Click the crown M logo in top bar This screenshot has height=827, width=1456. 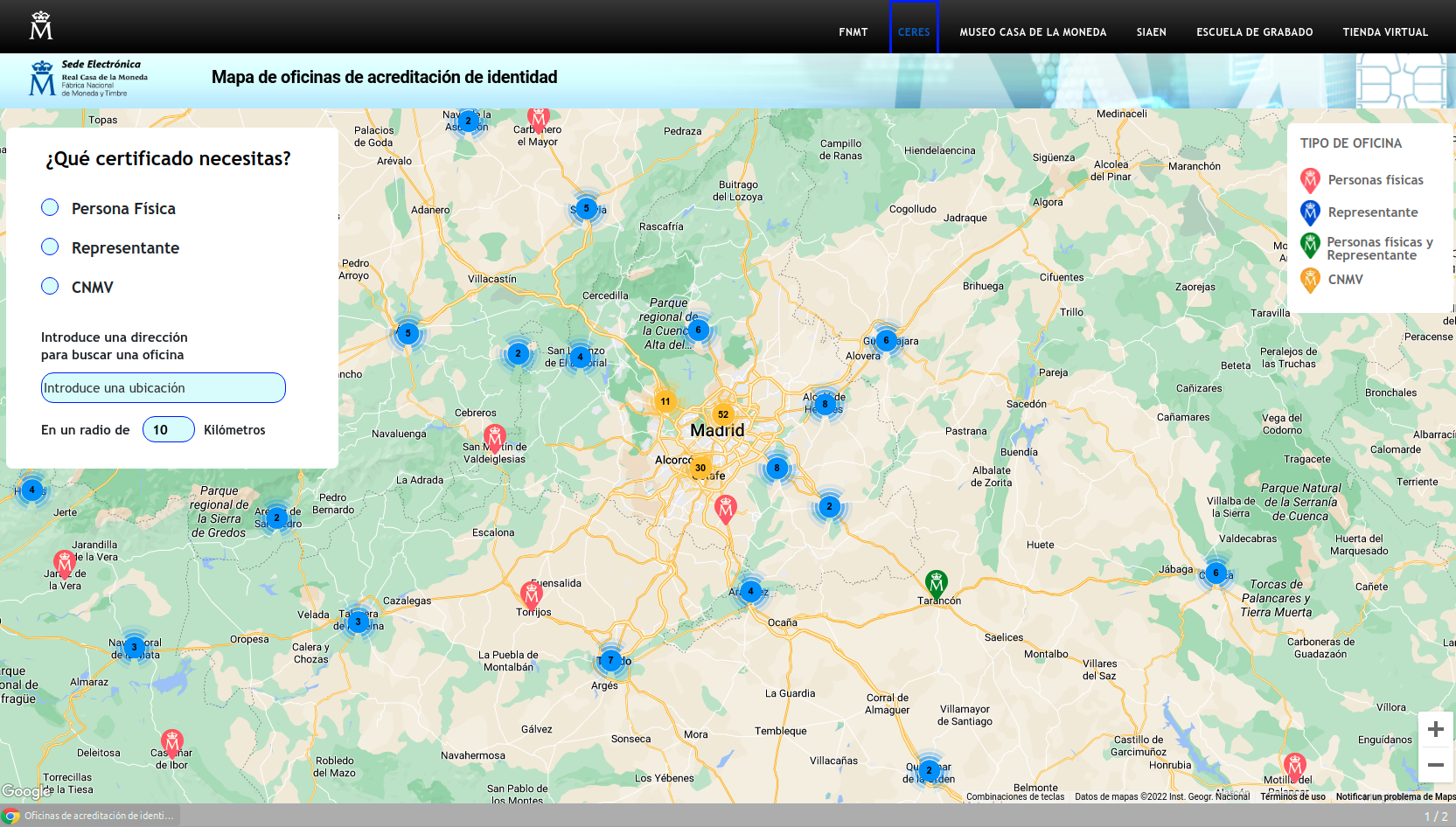(x=41, y=25)
